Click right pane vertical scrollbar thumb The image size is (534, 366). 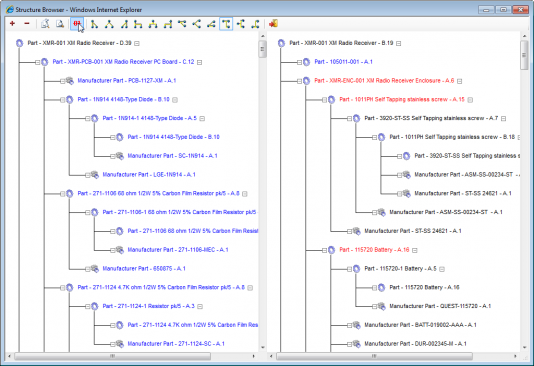click(x=524, y=55)
